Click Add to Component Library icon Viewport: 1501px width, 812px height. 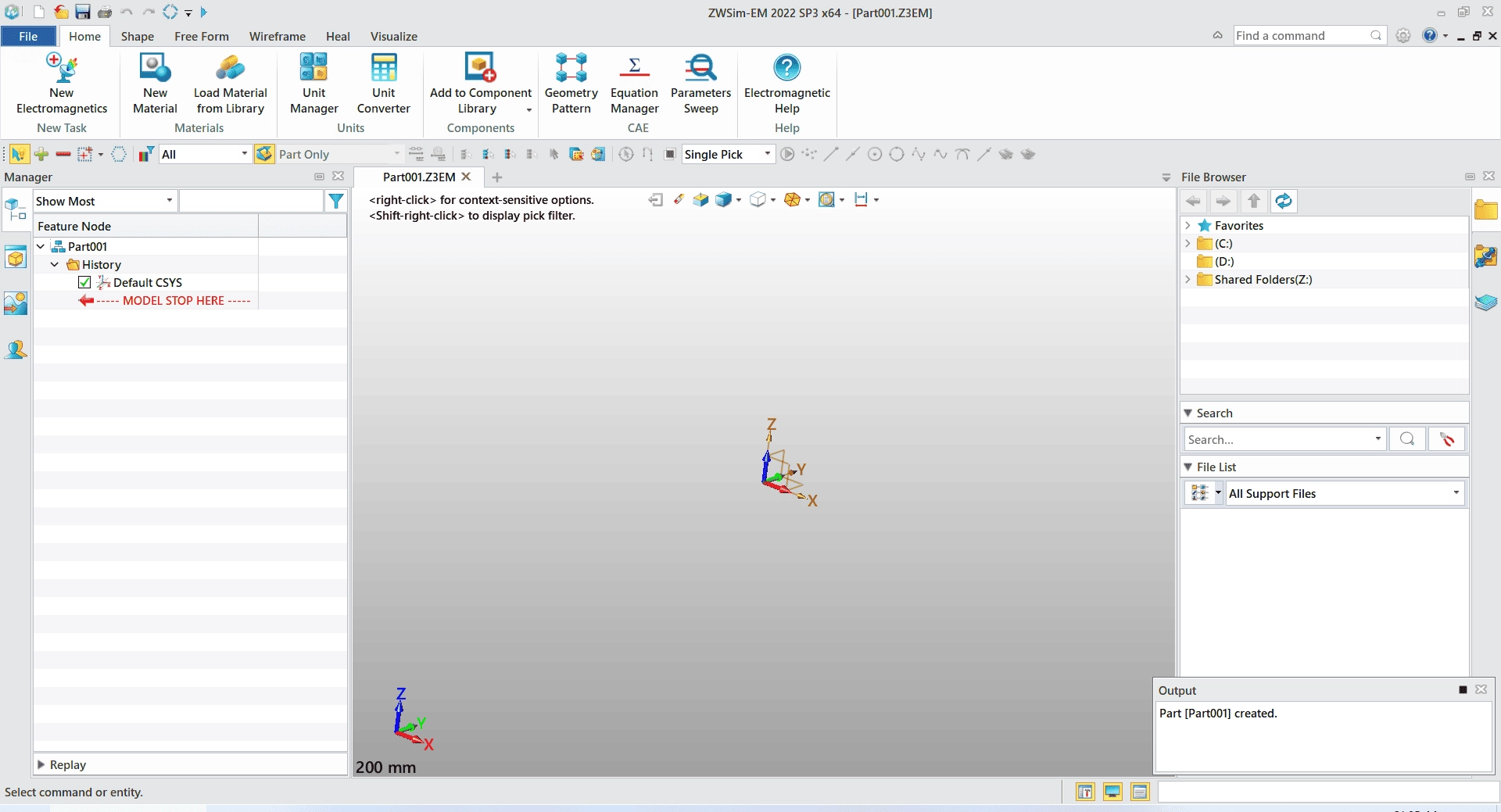coord(480,68)
